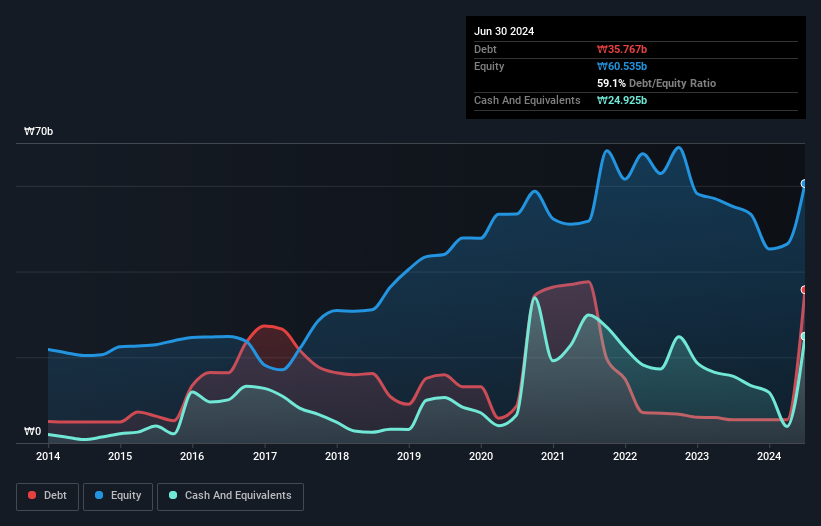Click the blue Equity legend dot
The height and width of the screenshot is (526, 821).
[99, 495]
